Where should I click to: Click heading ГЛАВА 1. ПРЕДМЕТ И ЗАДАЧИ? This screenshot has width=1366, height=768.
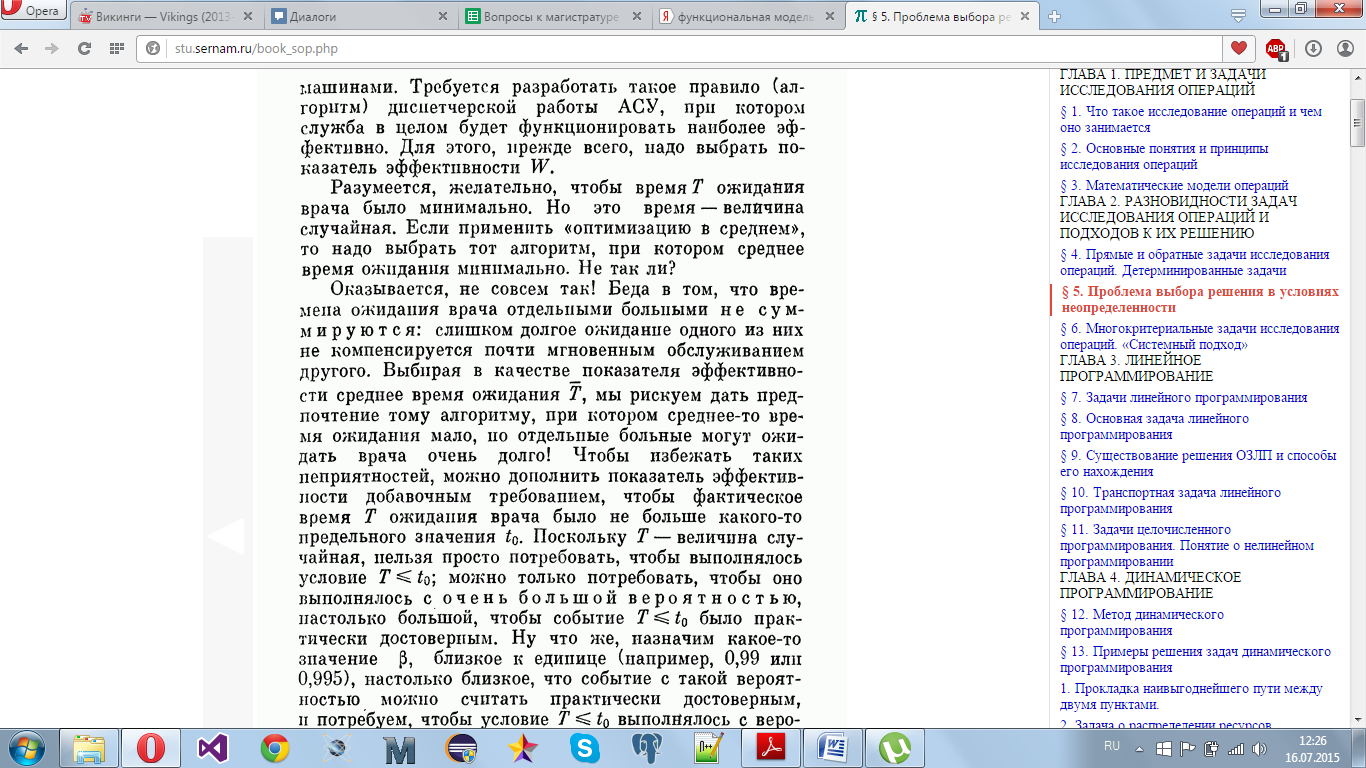coord(1163,82)
